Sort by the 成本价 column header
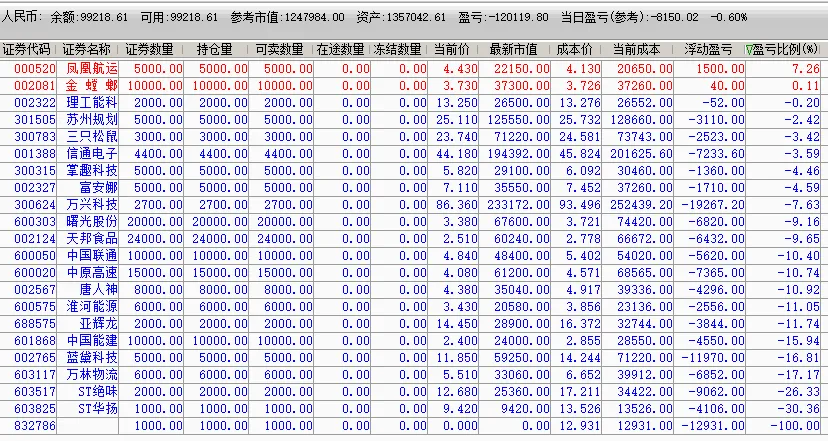Viewport: 828px width, 441px height. (575, 50)
